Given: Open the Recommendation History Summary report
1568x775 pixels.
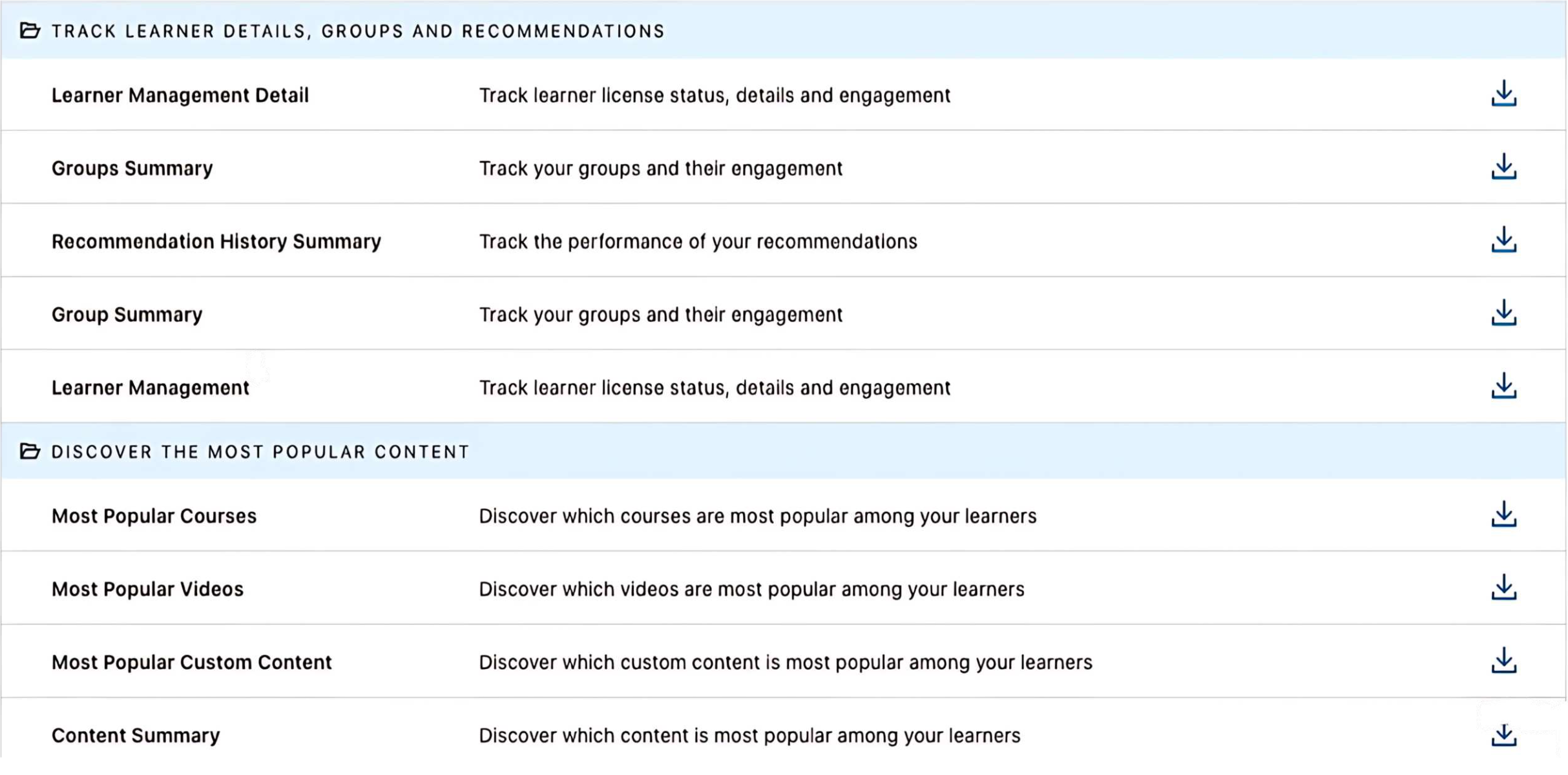Looking at the screenshot, I should [216, 242].
